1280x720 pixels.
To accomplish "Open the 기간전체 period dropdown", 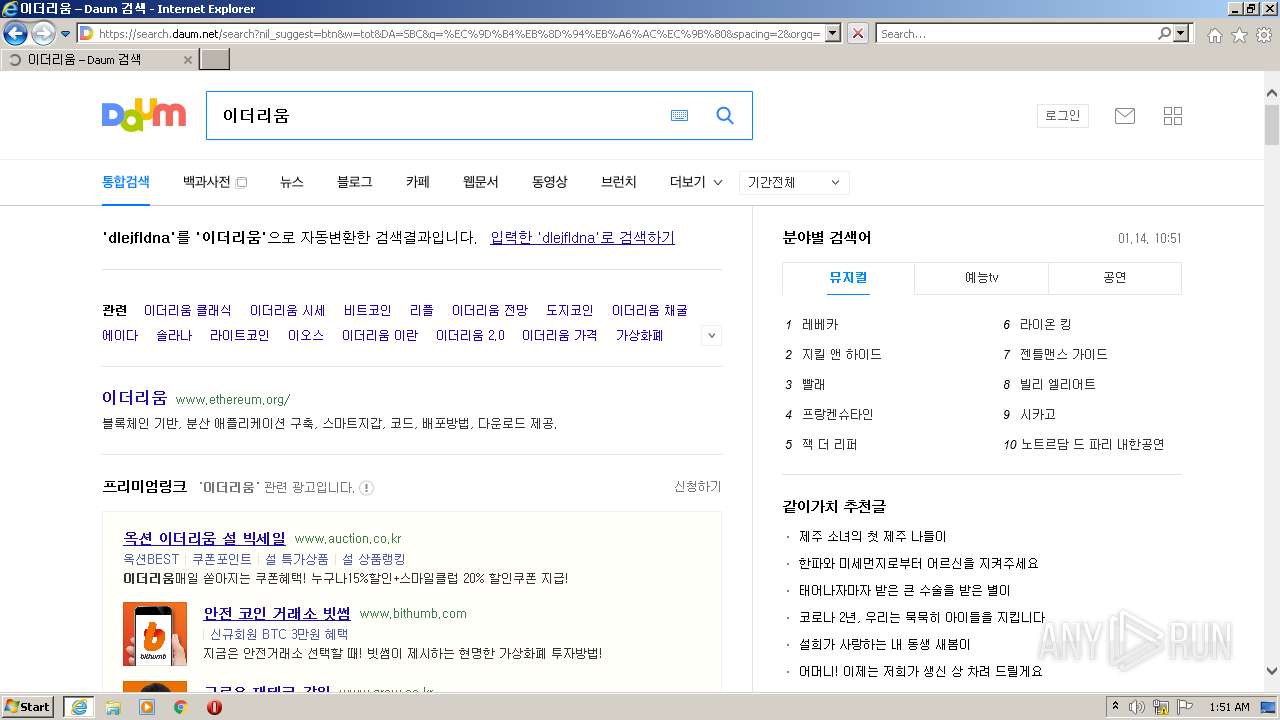I will [795, 182].
